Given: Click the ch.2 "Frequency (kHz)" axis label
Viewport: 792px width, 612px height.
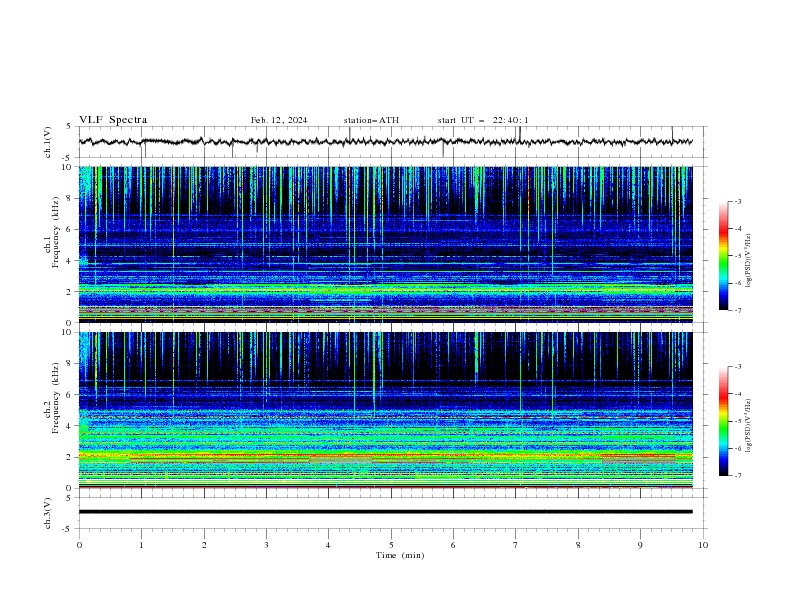Looking at the screenshot, I should point(56,397).
